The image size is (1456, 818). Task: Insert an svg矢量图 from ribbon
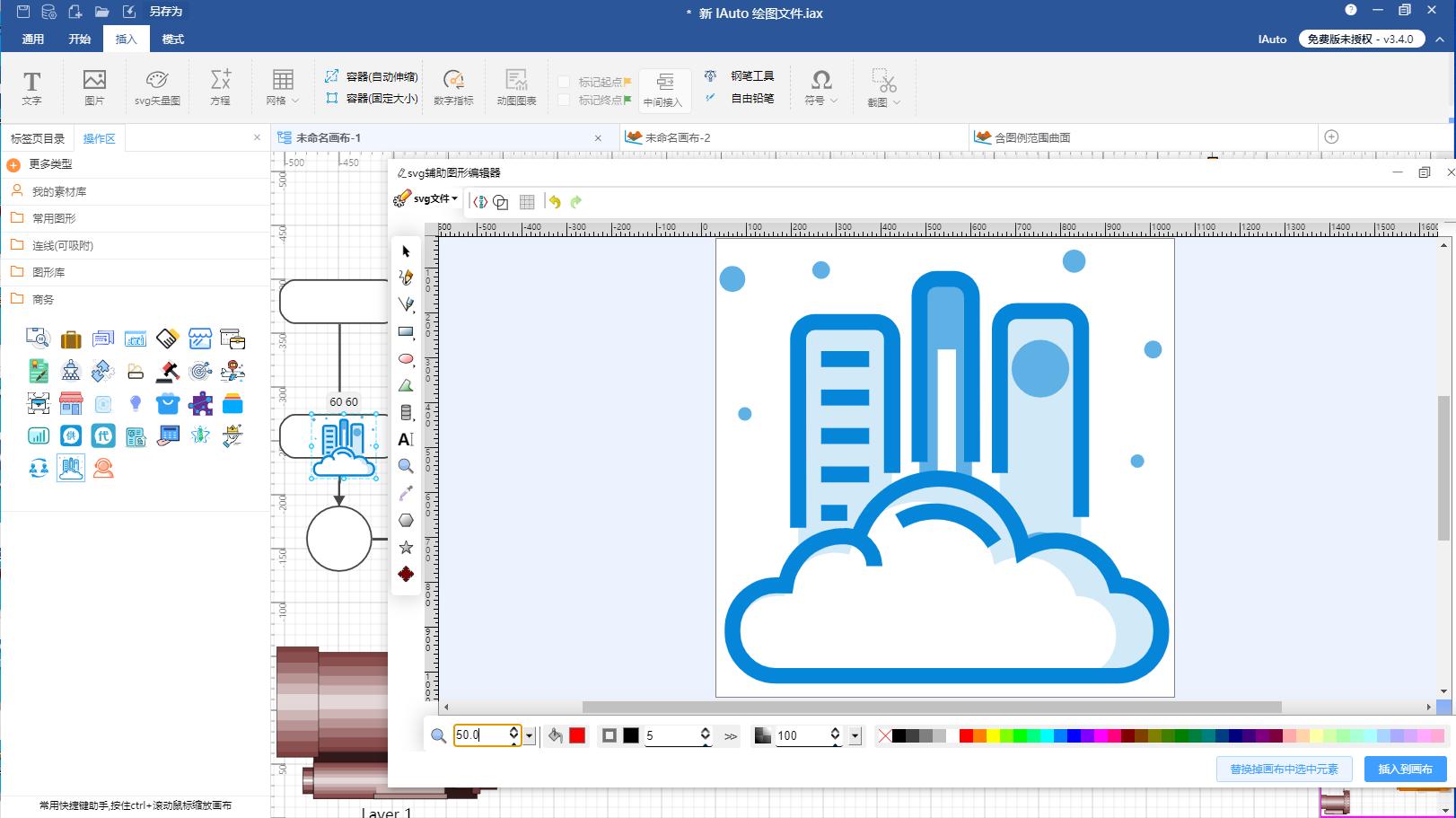[157, 87]
